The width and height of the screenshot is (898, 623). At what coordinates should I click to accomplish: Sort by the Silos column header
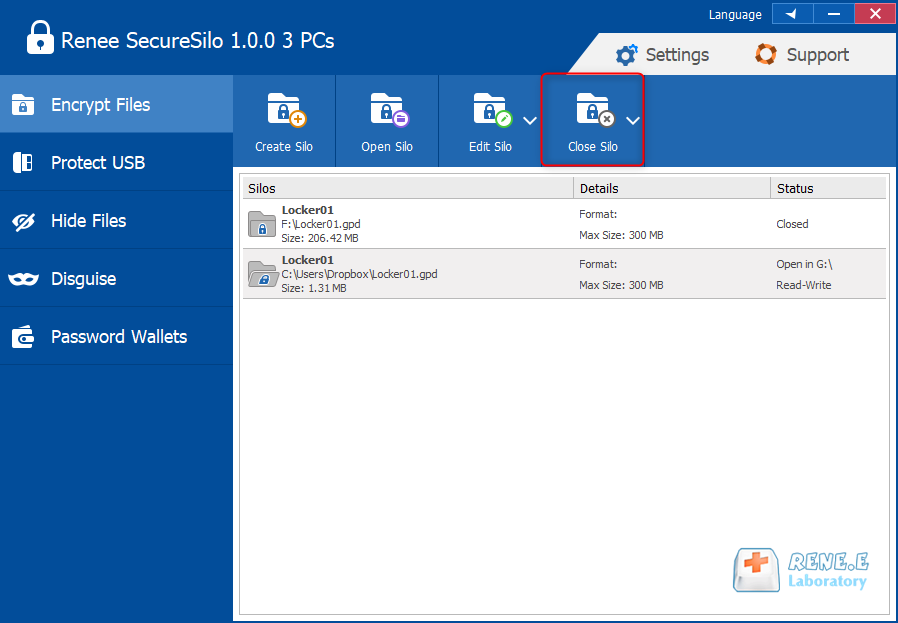click(408, 188)
